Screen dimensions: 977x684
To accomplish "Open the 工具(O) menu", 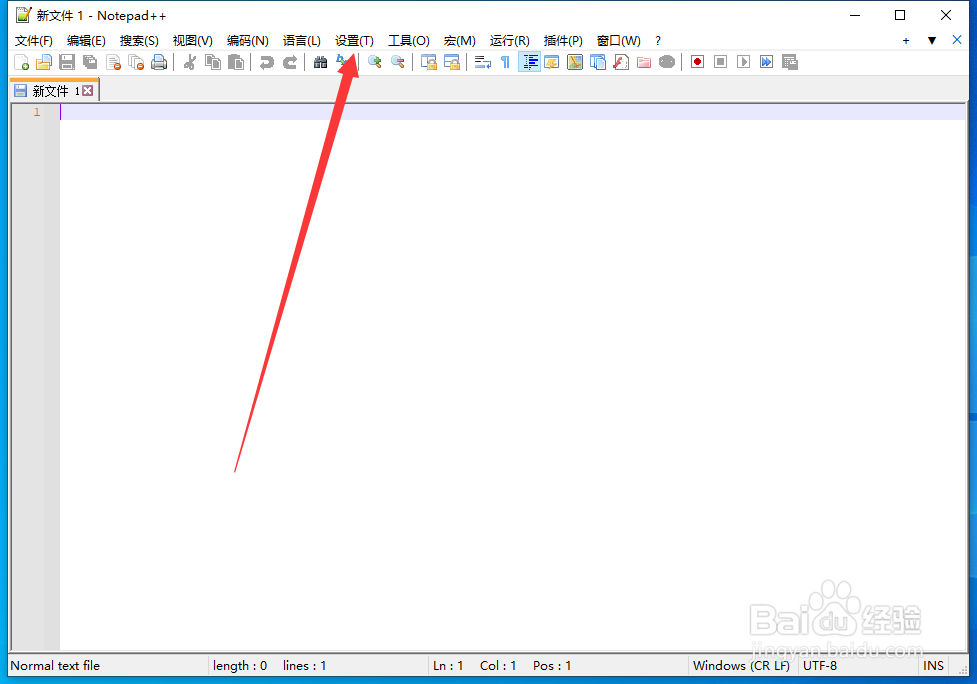I will click(x=409, y=40).
